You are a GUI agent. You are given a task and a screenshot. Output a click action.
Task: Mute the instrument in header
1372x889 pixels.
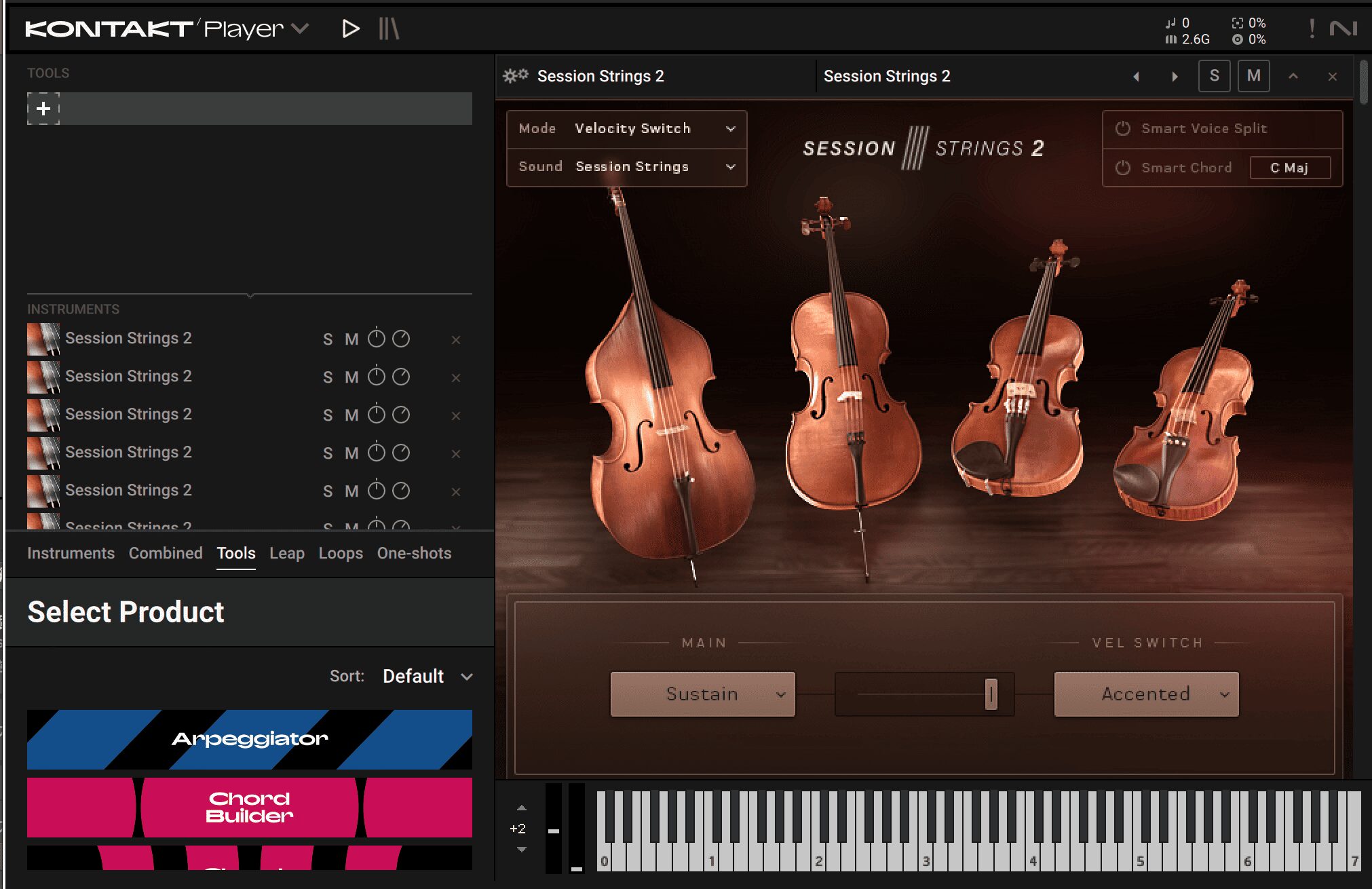tap(1254, 76)
